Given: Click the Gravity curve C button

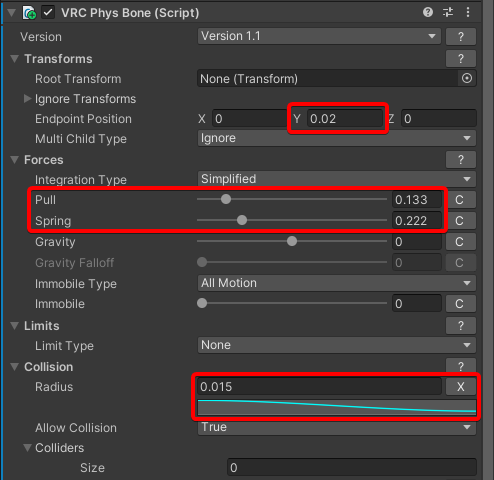Looking at the screenshot, I should click(461, 242).
